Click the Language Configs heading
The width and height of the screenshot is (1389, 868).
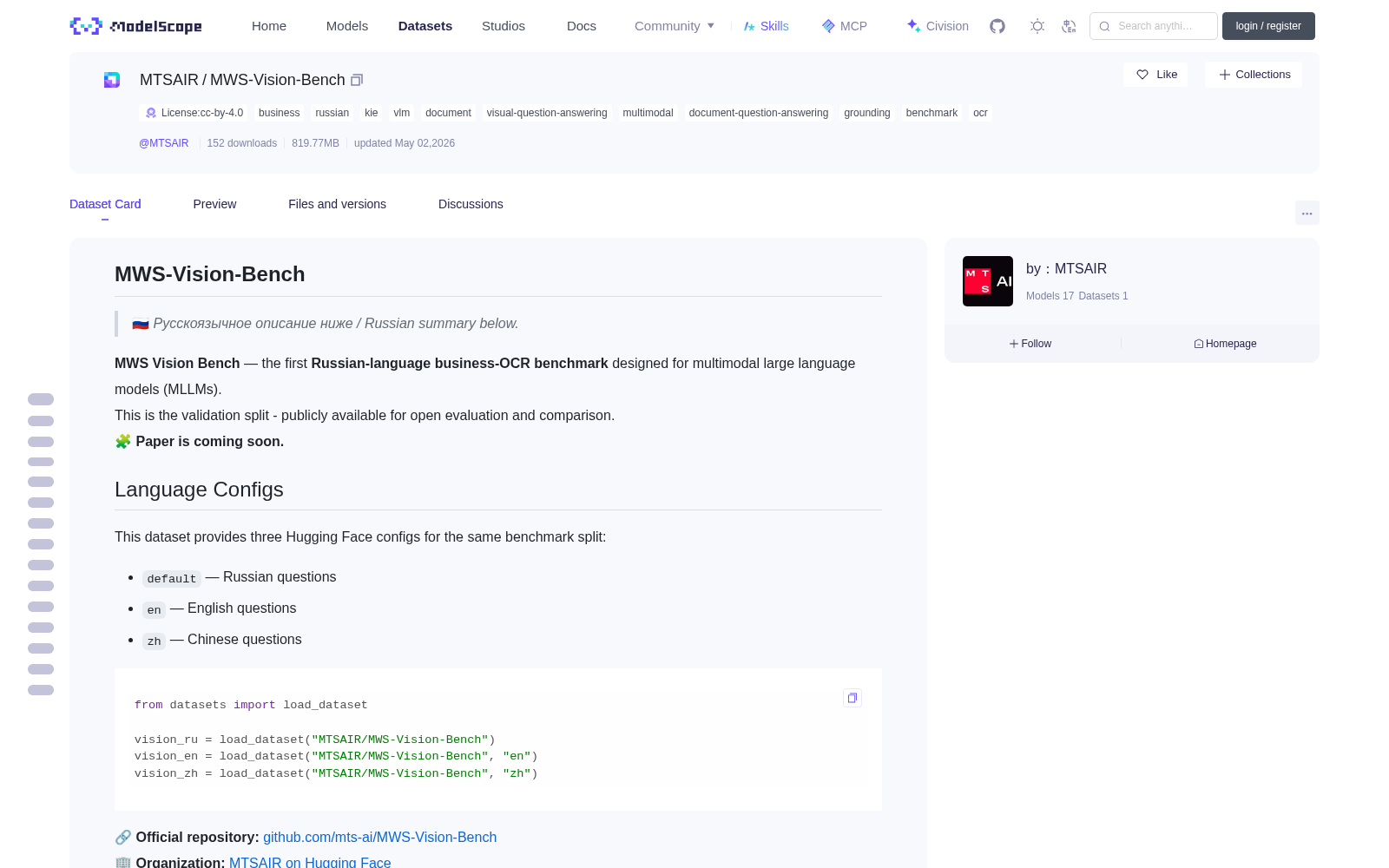[199, 490]
